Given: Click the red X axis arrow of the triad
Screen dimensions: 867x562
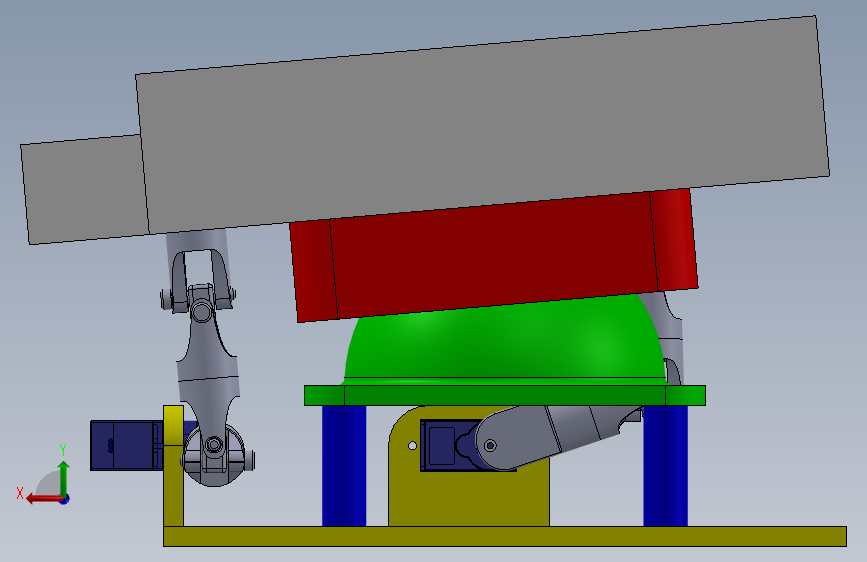Looking at the screenshot, I should point(43,499).
